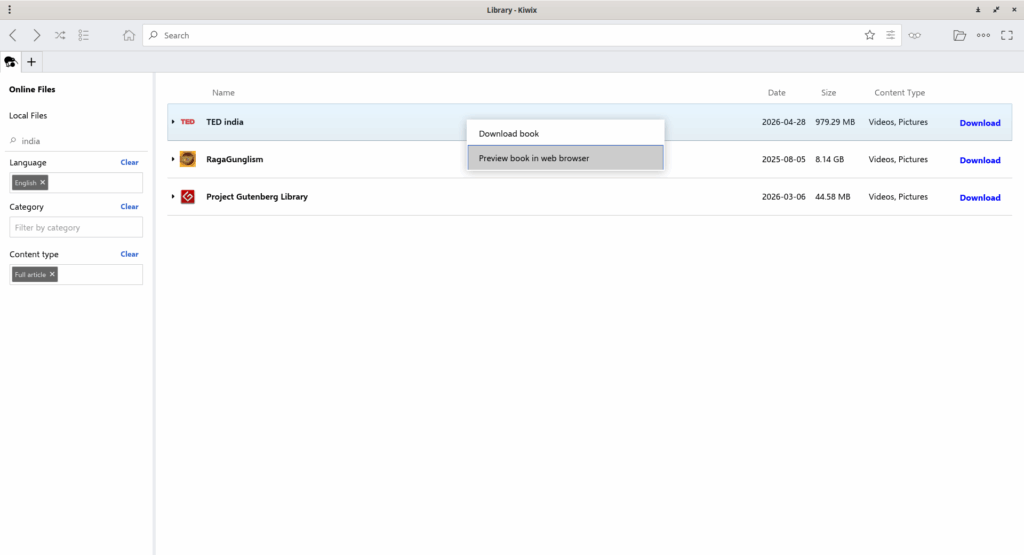Download the TED india book
The width and height of the screenshot is (1024, 555).
(980, 123)
